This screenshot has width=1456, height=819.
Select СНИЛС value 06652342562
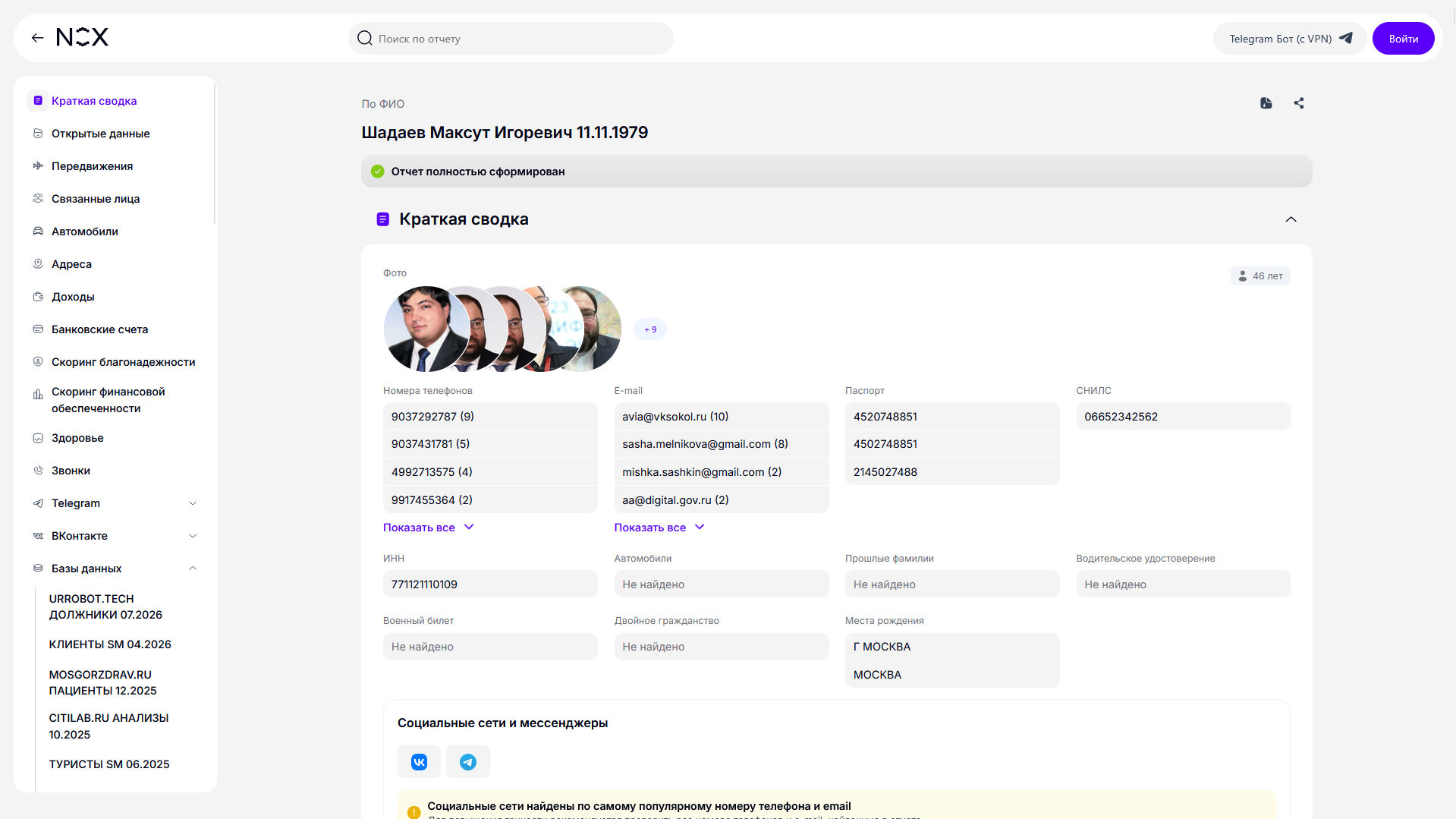click(x=1183, y=417)
